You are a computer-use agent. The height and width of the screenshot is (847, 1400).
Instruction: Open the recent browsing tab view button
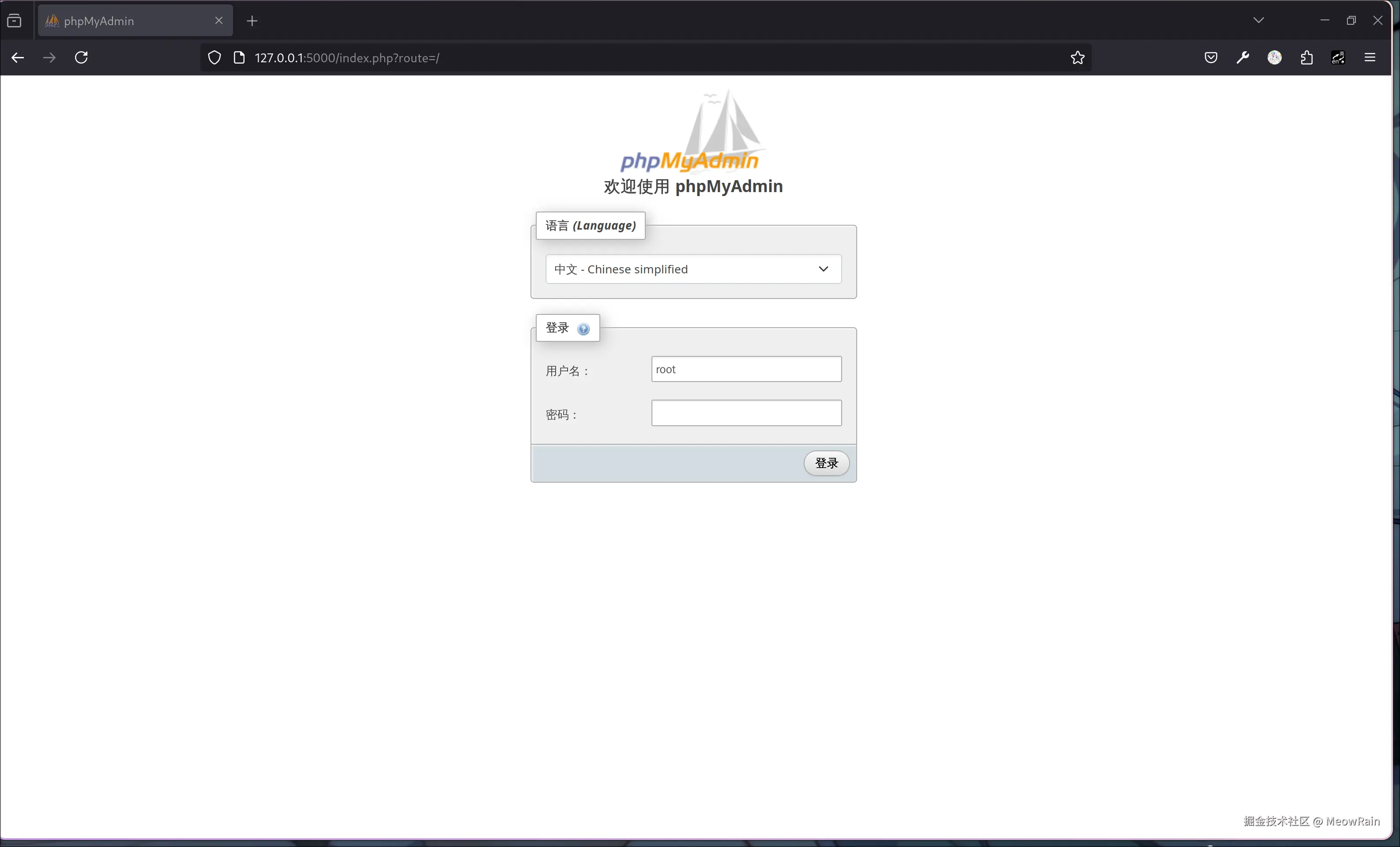click(14, 21)
